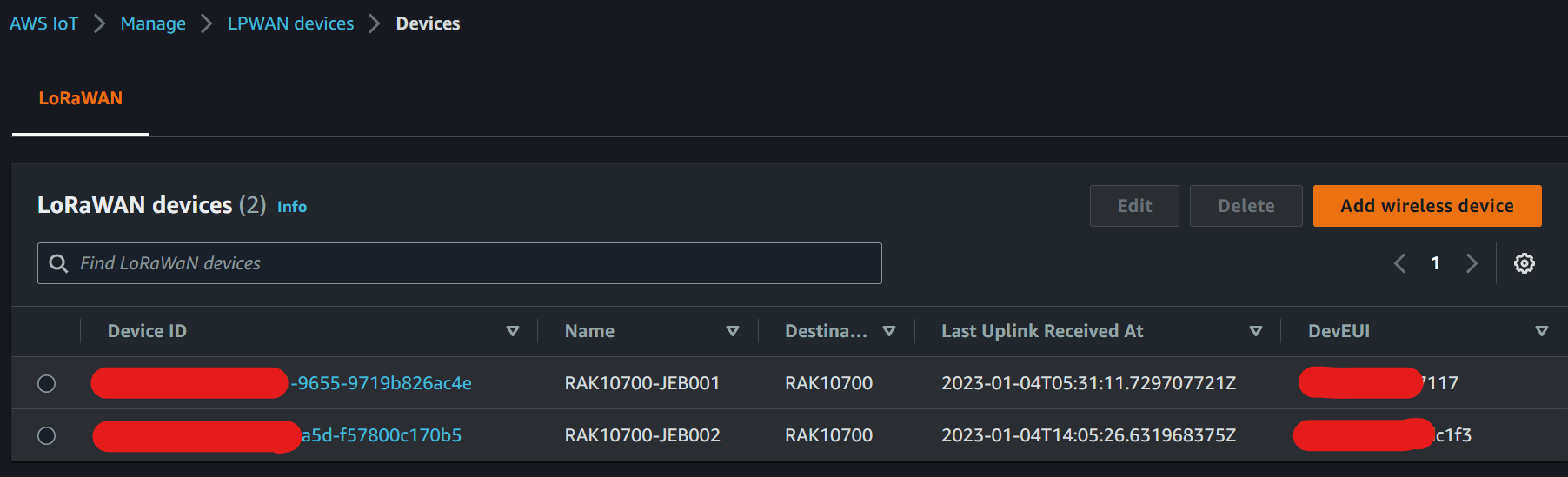Click Add wireless device button
The height and width of the screenshot is (477, 1568).
1426,206
